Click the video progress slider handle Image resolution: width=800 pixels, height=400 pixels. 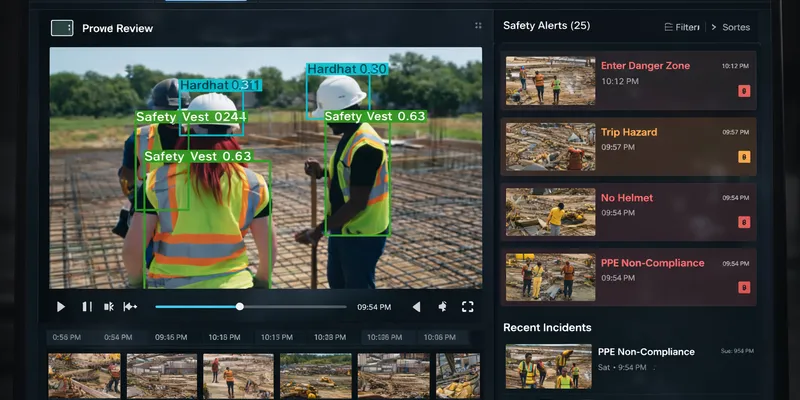[240, 307]
